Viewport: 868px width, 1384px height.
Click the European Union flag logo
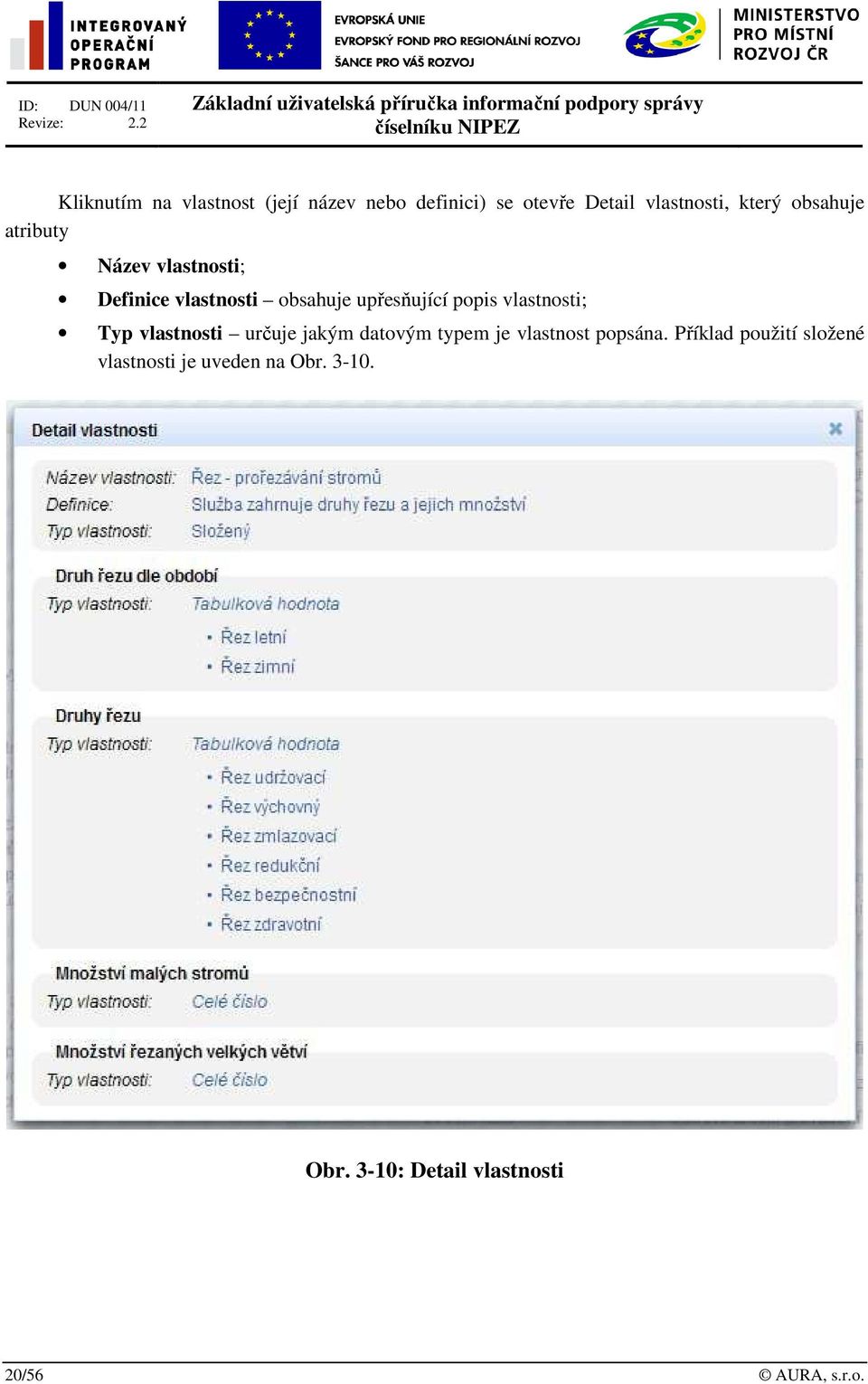(x=269, y=36)
